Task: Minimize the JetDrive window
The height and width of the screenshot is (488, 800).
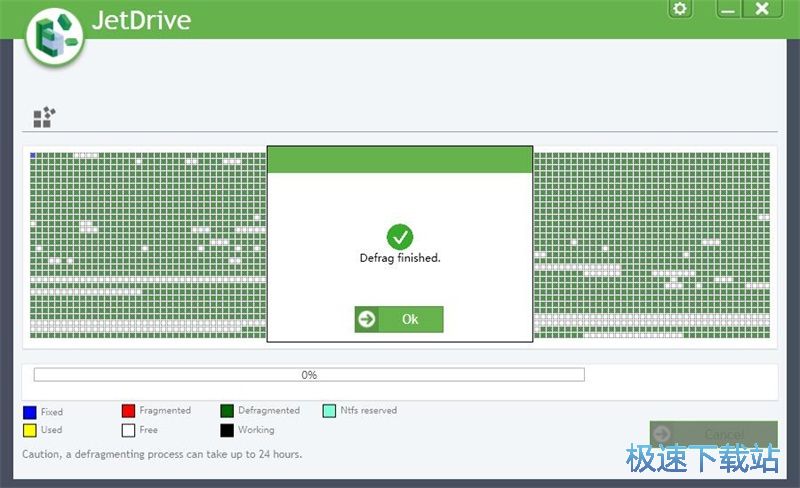Action: tap(729, 9)
